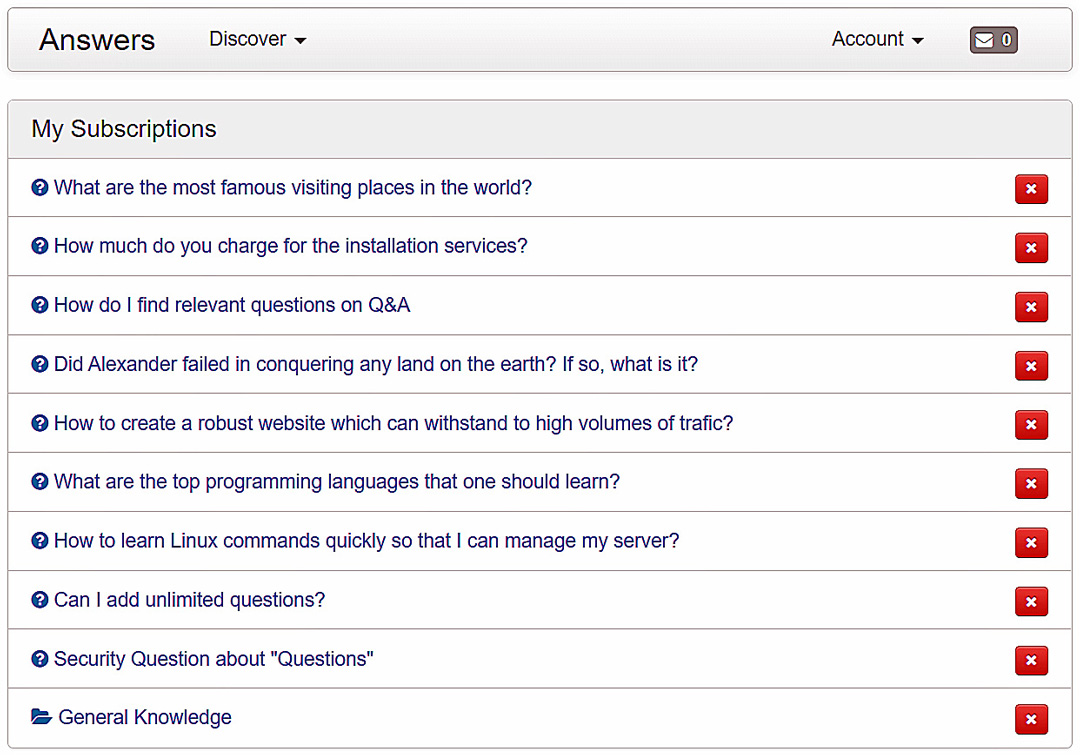The width and height of the screenshot is (1080, 755).
Task: Unsubscribe from 'top programming languages' question
Action: point(1031,484)
